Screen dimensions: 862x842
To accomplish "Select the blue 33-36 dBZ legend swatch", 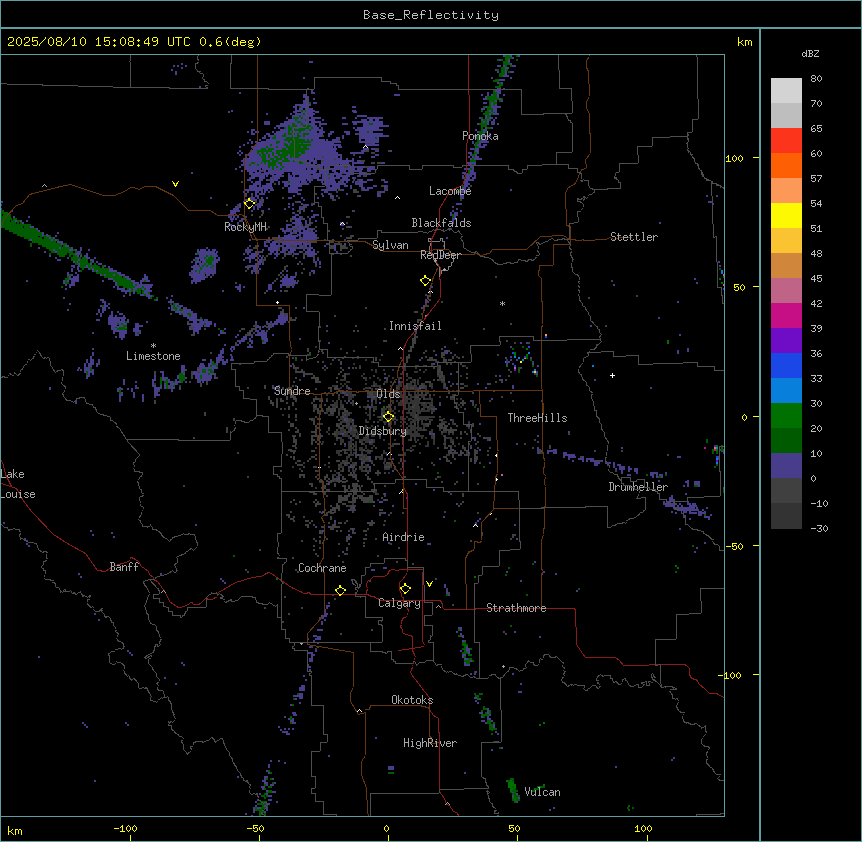I will [786, 365].
